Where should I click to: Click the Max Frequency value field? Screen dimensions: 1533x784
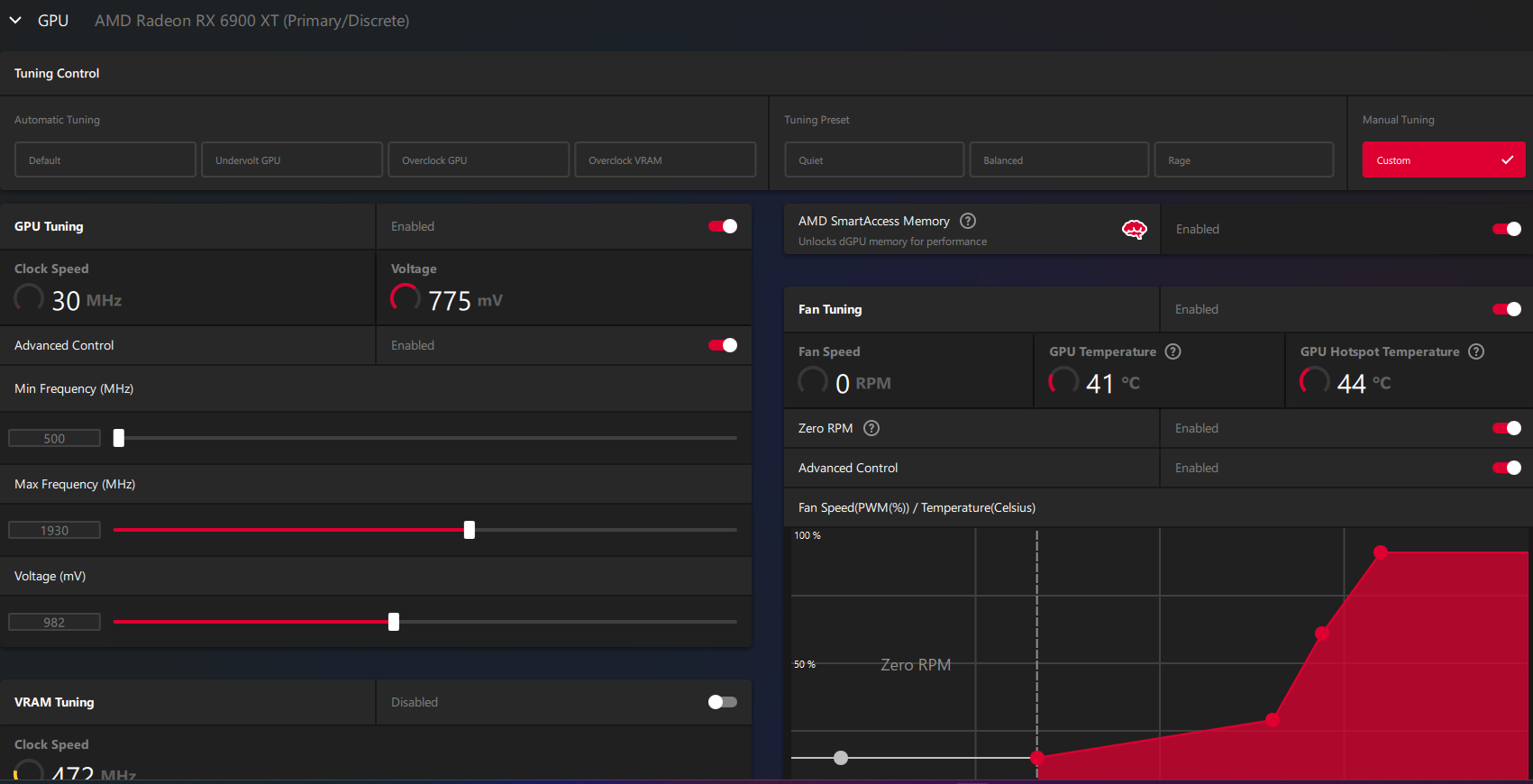click(x=54, y=531)
